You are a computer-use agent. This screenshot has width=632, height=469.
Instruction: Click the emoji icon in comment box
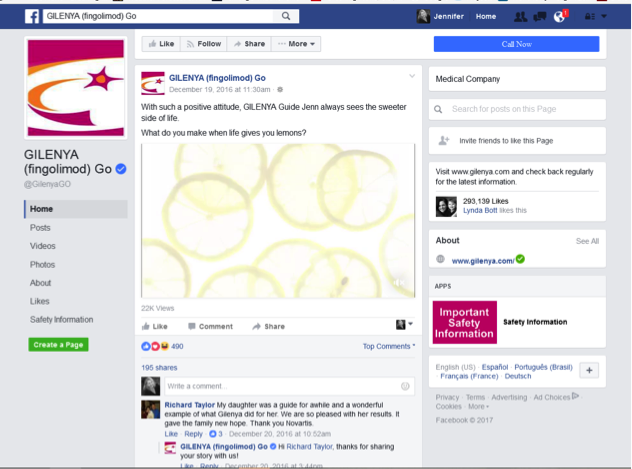pyautogui.click(x=405, y=386)
